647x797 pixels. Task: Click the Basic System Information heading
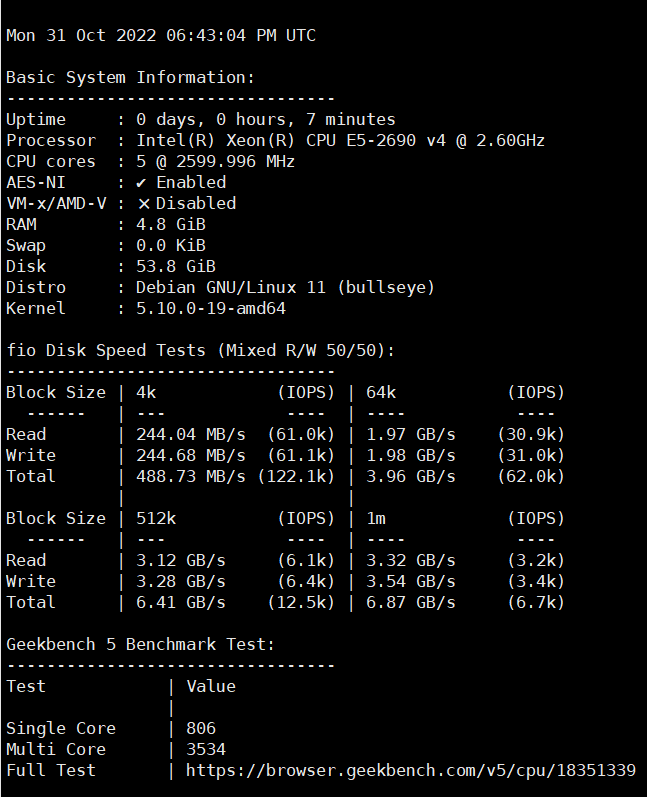click(x=130, y=77)
